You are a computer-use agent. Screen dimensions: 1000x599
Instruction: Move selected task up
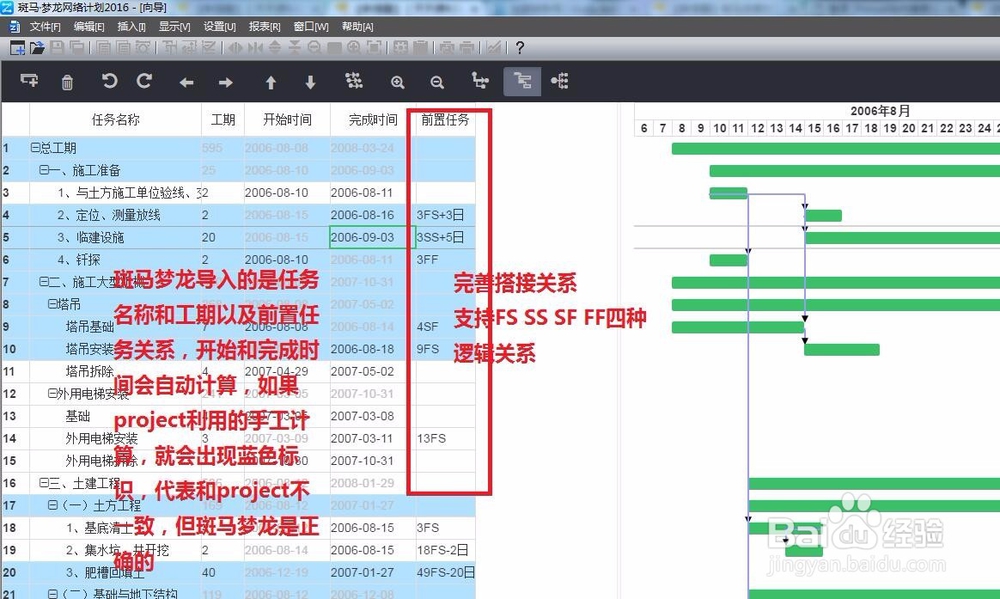[x=271, y=82]
